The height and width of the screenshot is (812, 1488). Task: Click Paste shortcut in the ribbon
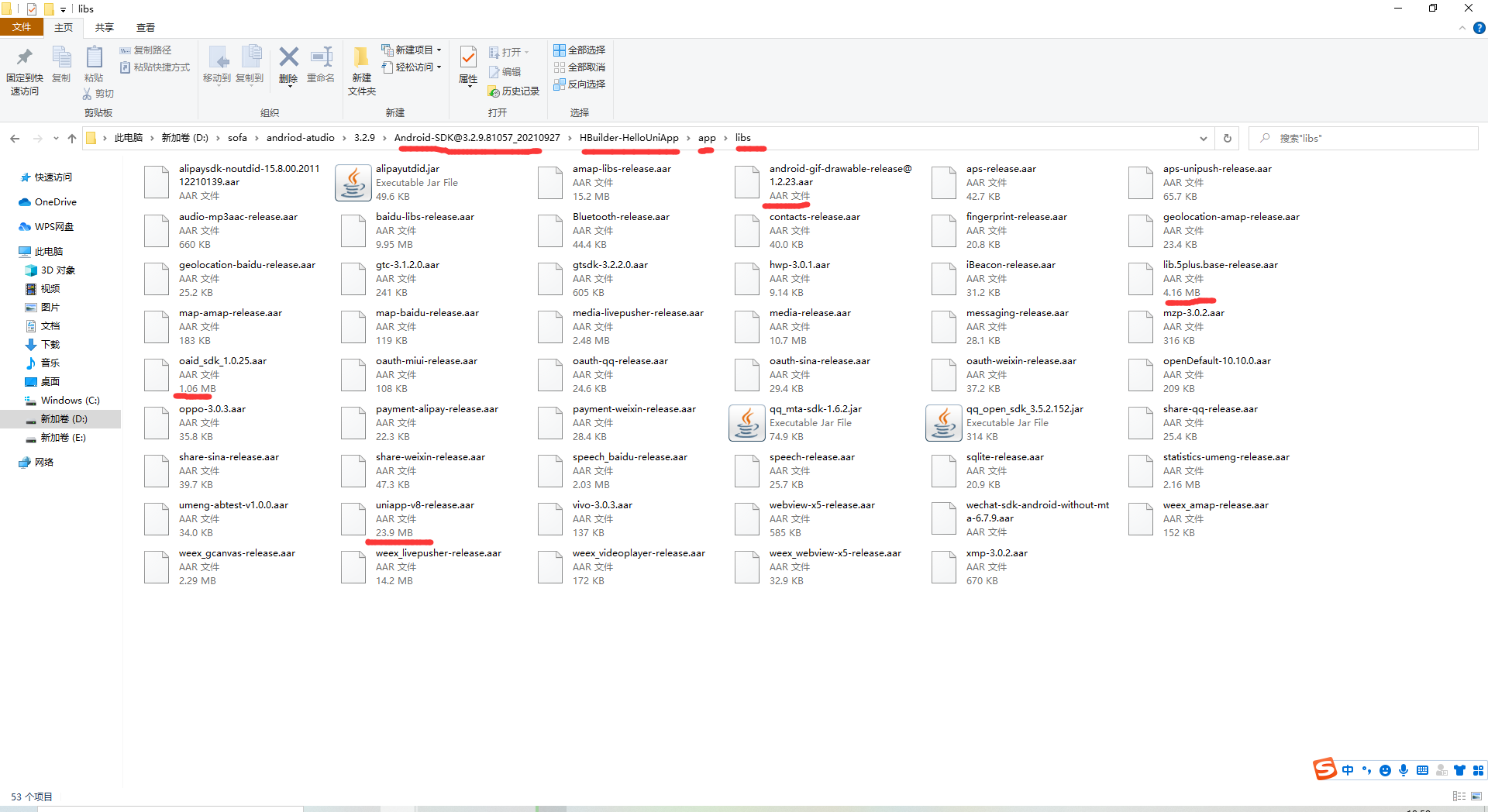pos(155,67)
